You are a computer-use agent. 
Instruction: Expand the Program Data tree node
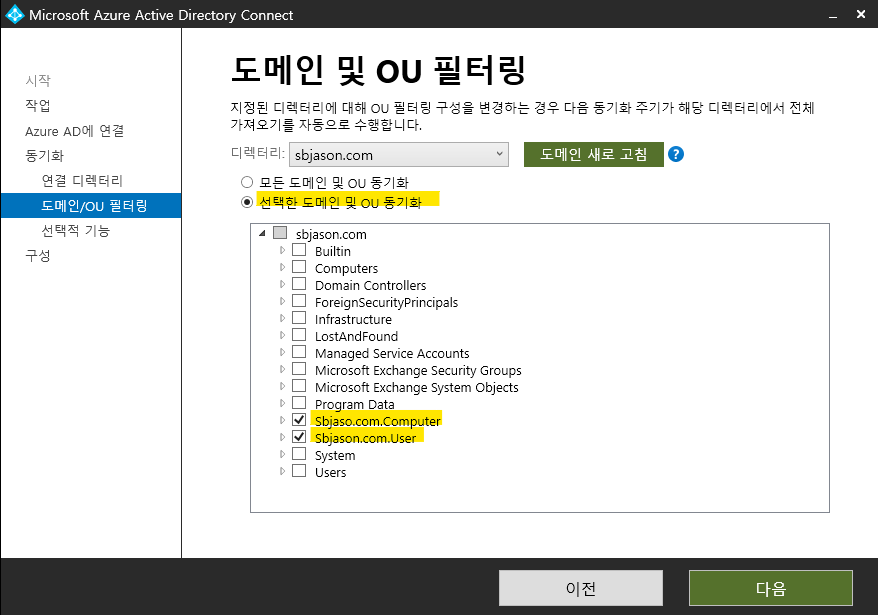click(282, 403)
